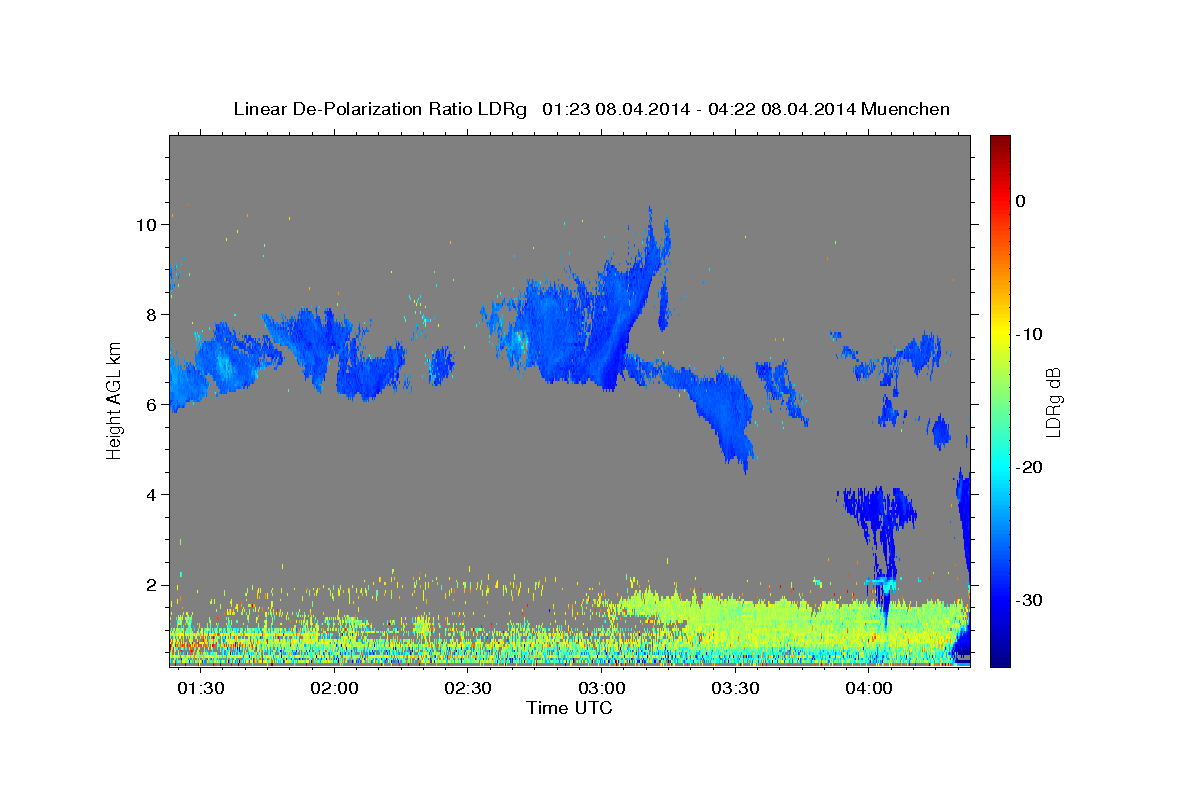Image resolution: width=1200 pixels, height=800 pixels.
Task: Click the 03:00 time tick label
Action: [x=602, y=688]
